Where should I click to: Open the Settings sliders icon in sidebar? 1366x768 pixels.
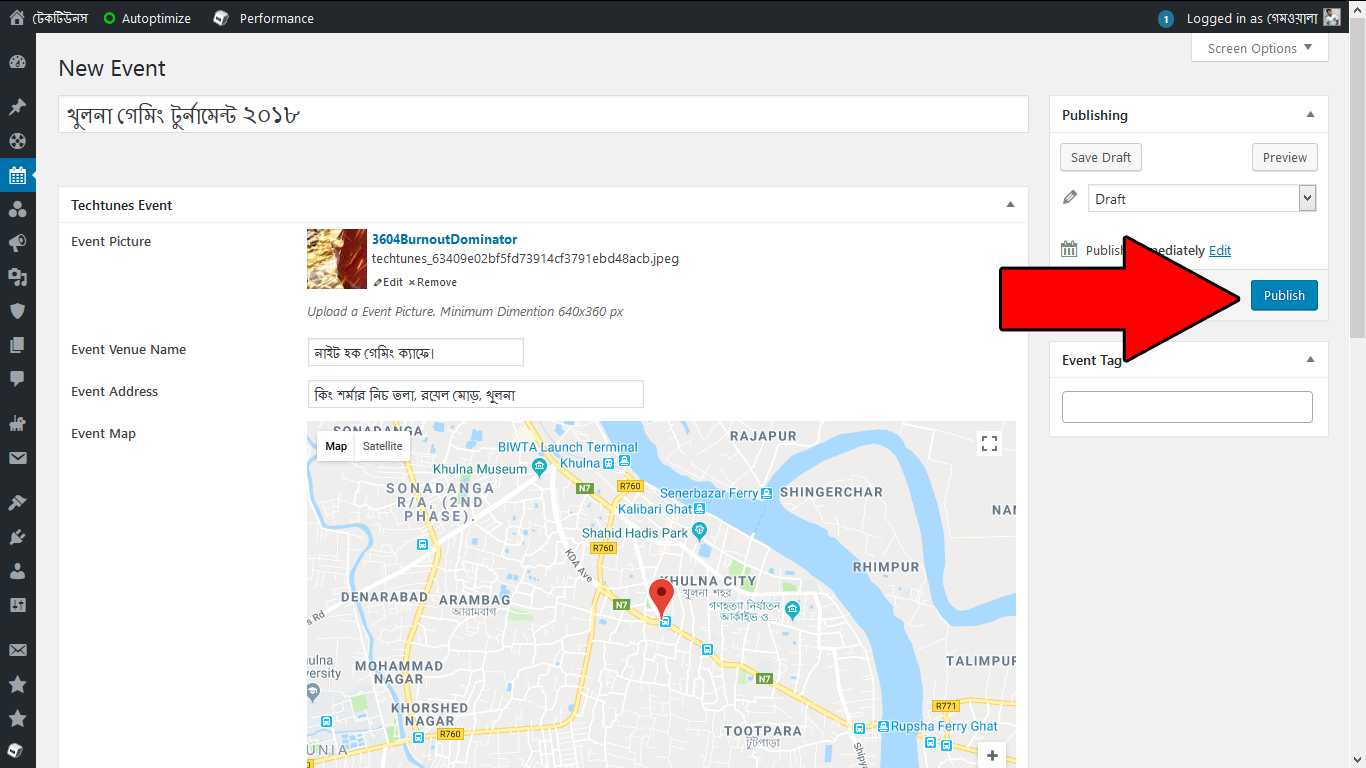click(x=17, y=605)
